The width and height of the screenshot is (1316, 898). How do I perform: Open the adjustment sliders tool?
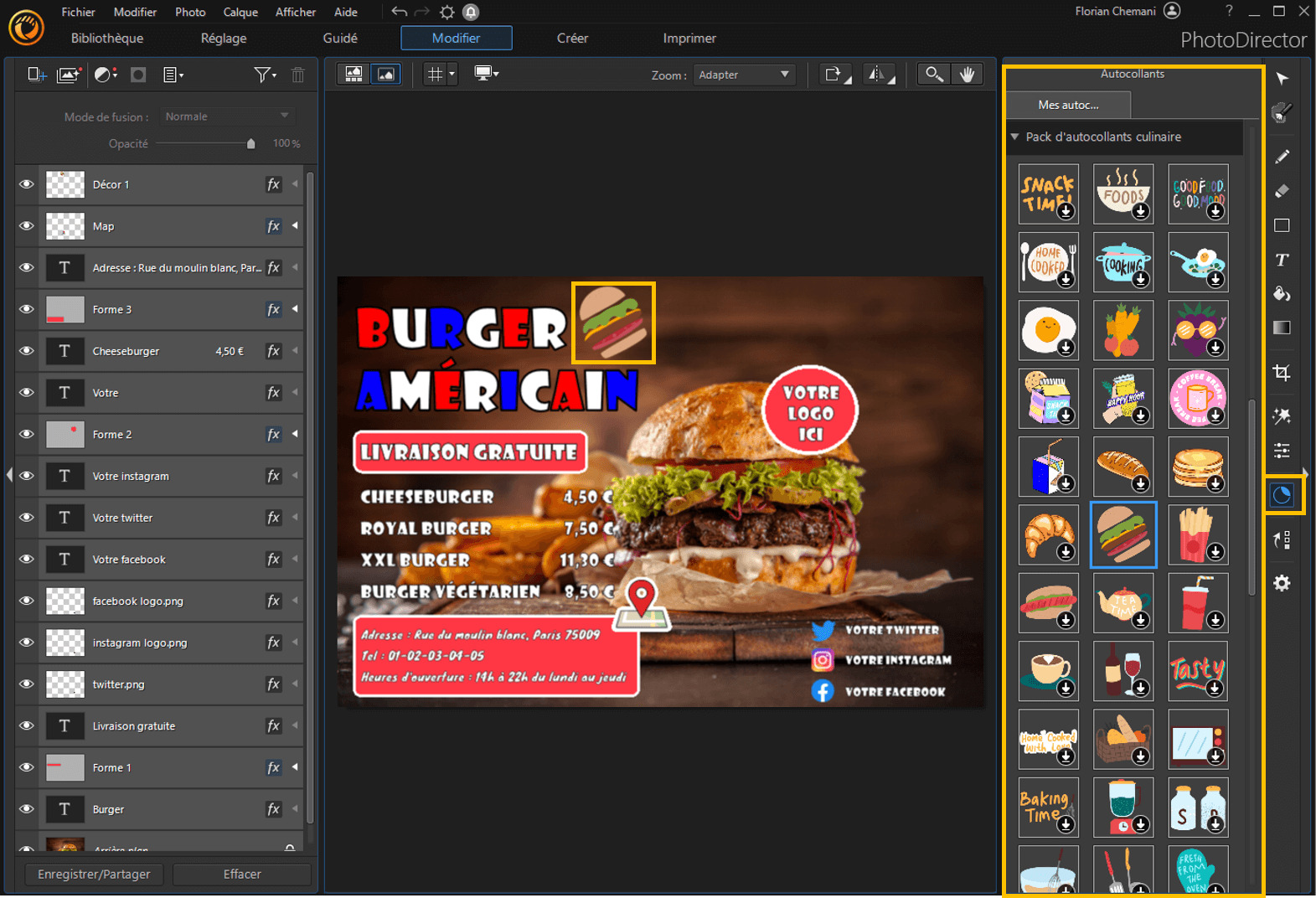(x=1282, y=451)
